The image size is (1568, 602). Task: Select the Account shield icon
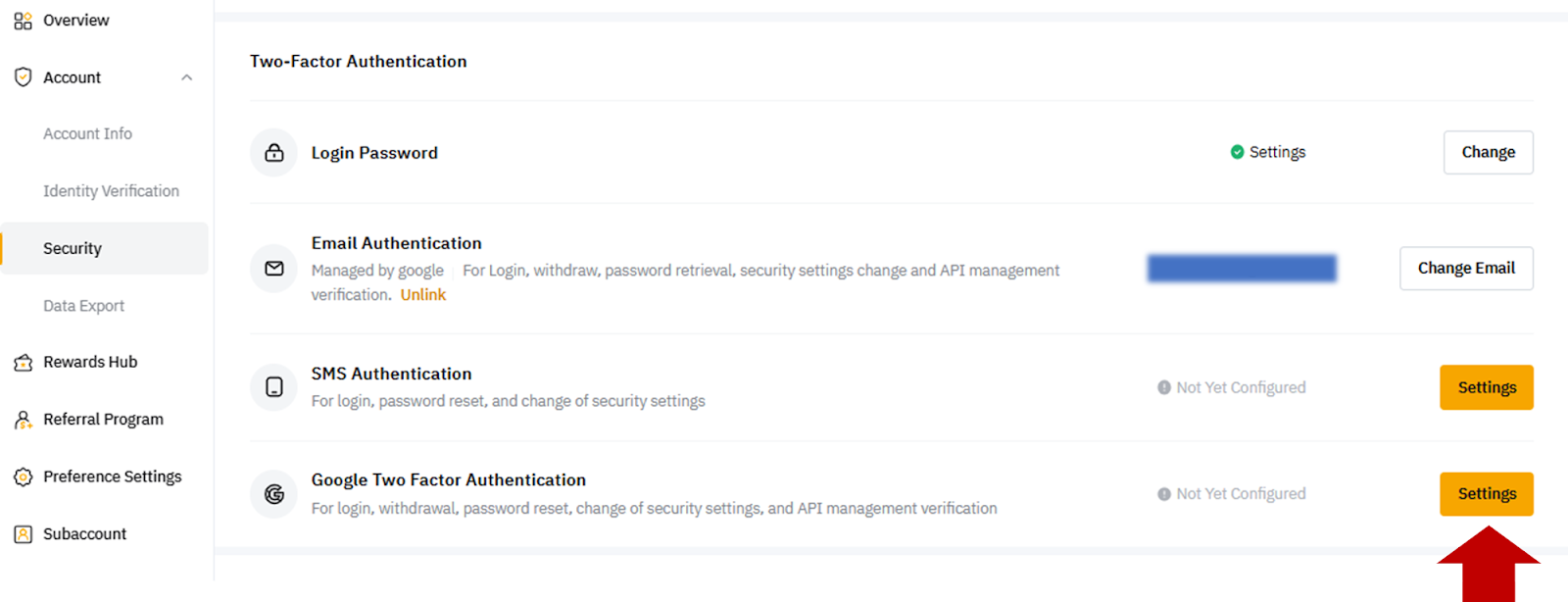click(x=23, y=76)
